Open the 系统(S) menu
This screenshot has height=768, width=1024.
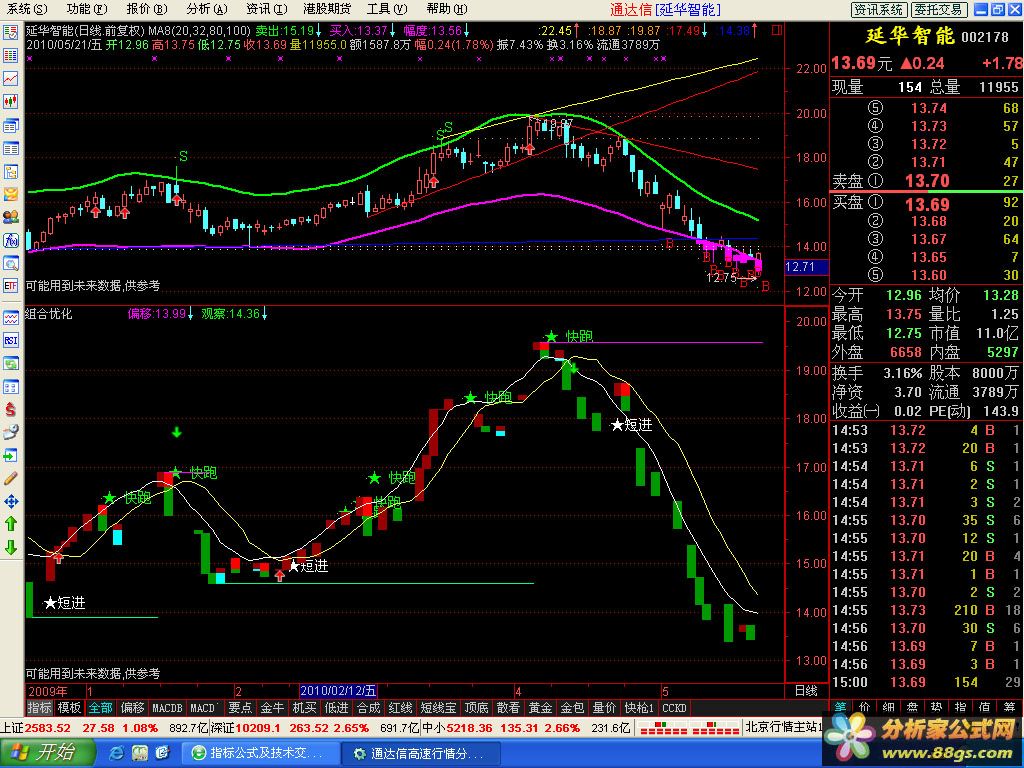coord(27,9)
